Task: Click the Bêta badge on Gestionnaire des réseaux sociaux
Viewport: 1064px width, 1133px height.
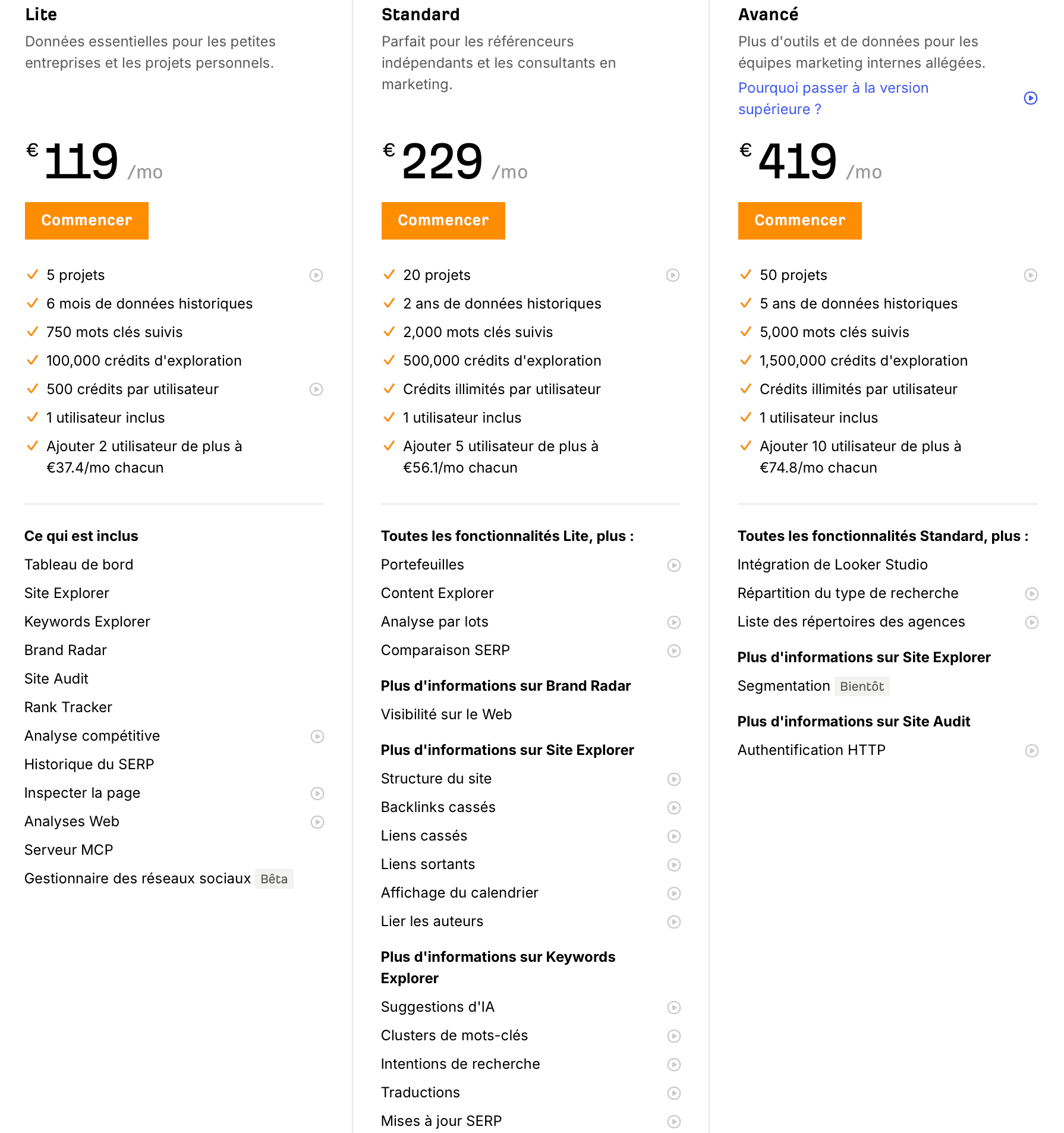Action: click(273, 879)
